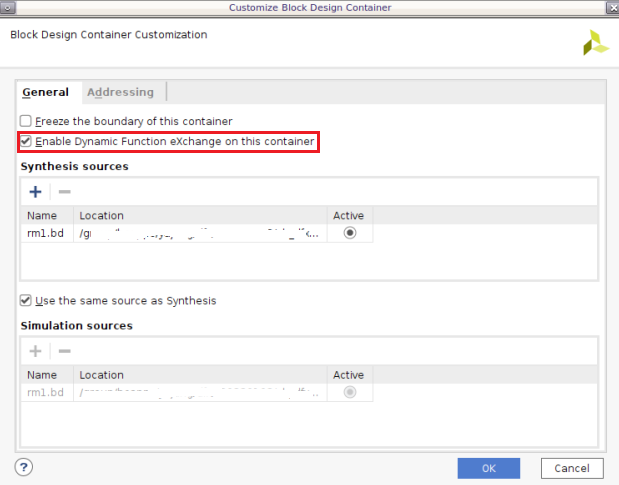Switch to the Addressing tab

point(120,92)
